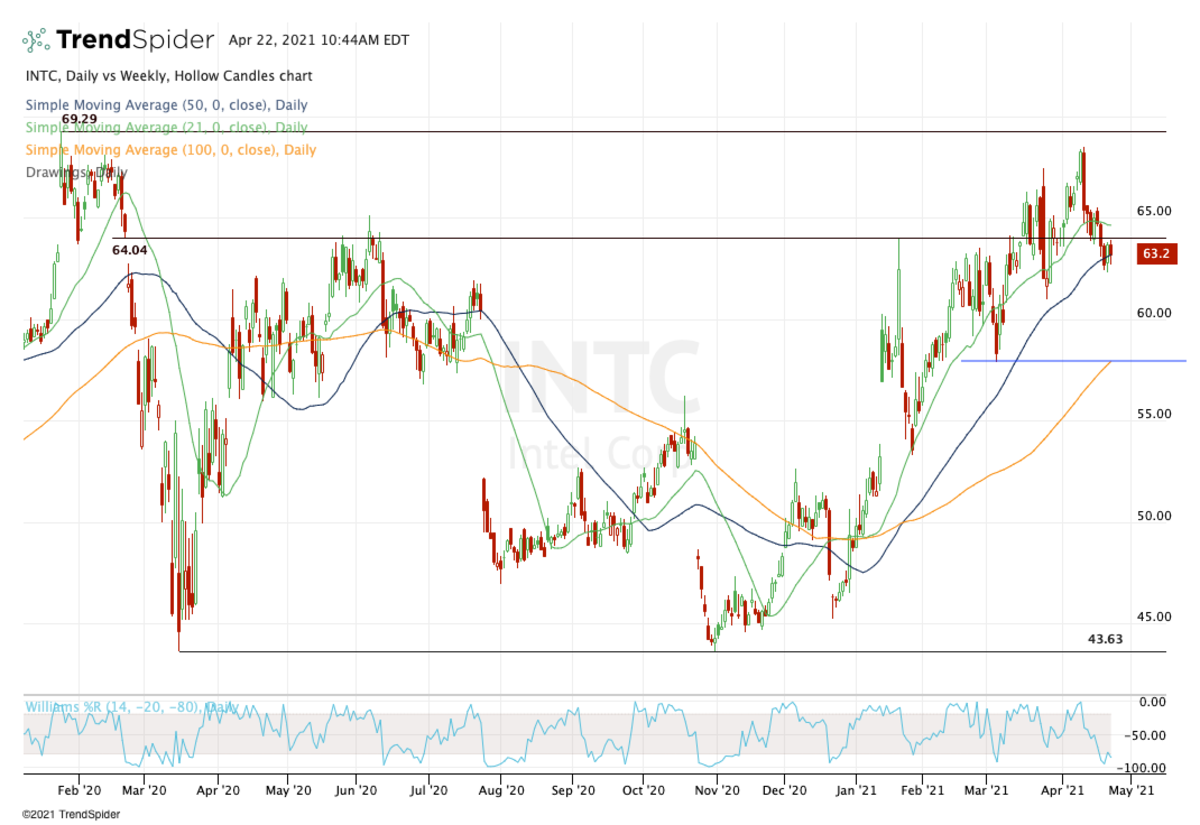The image size is (1200, 825).
Task: Click the Williams %R indicator label
Action: tap(131, 708)
